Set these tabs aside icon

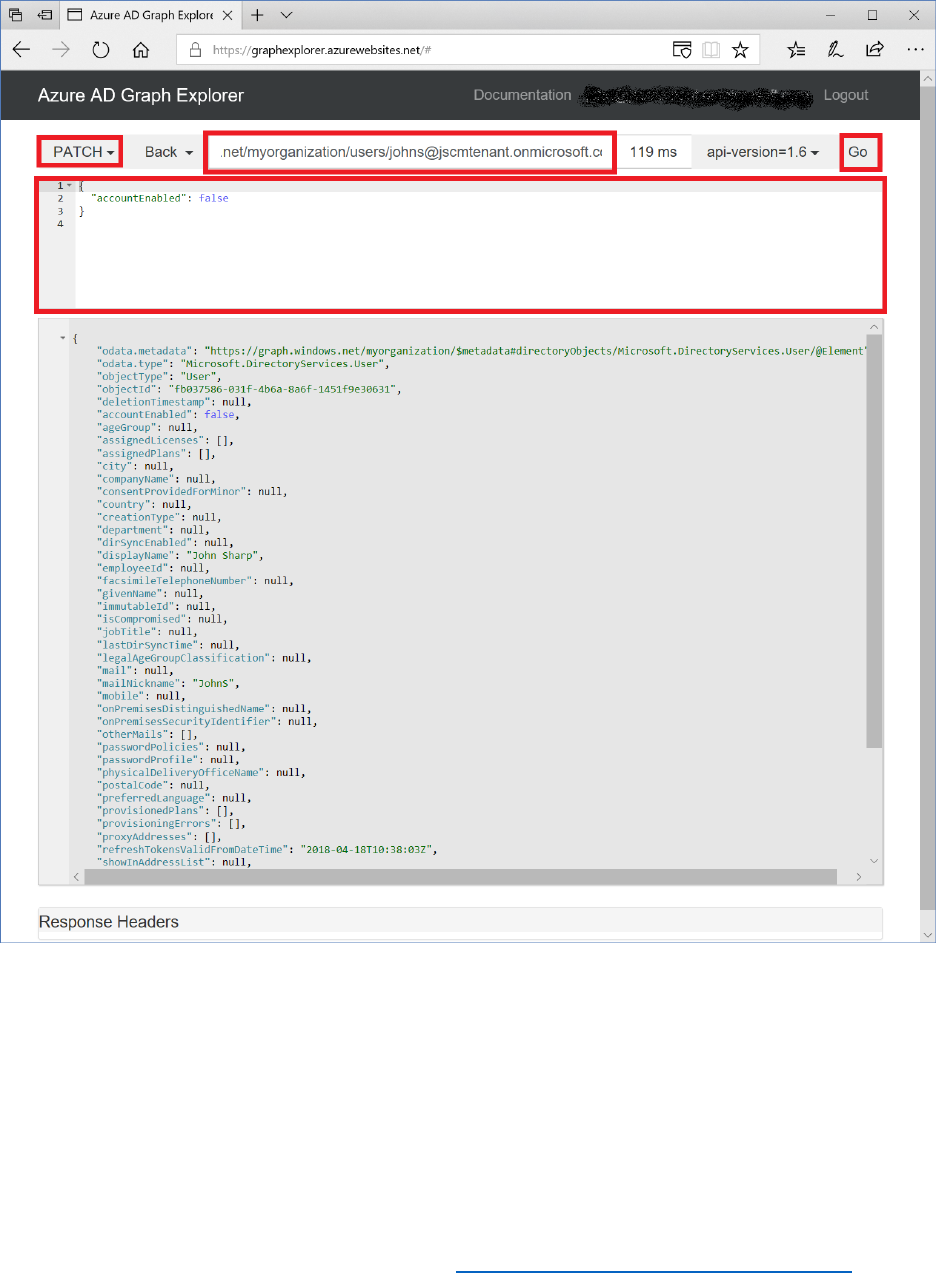45,15
